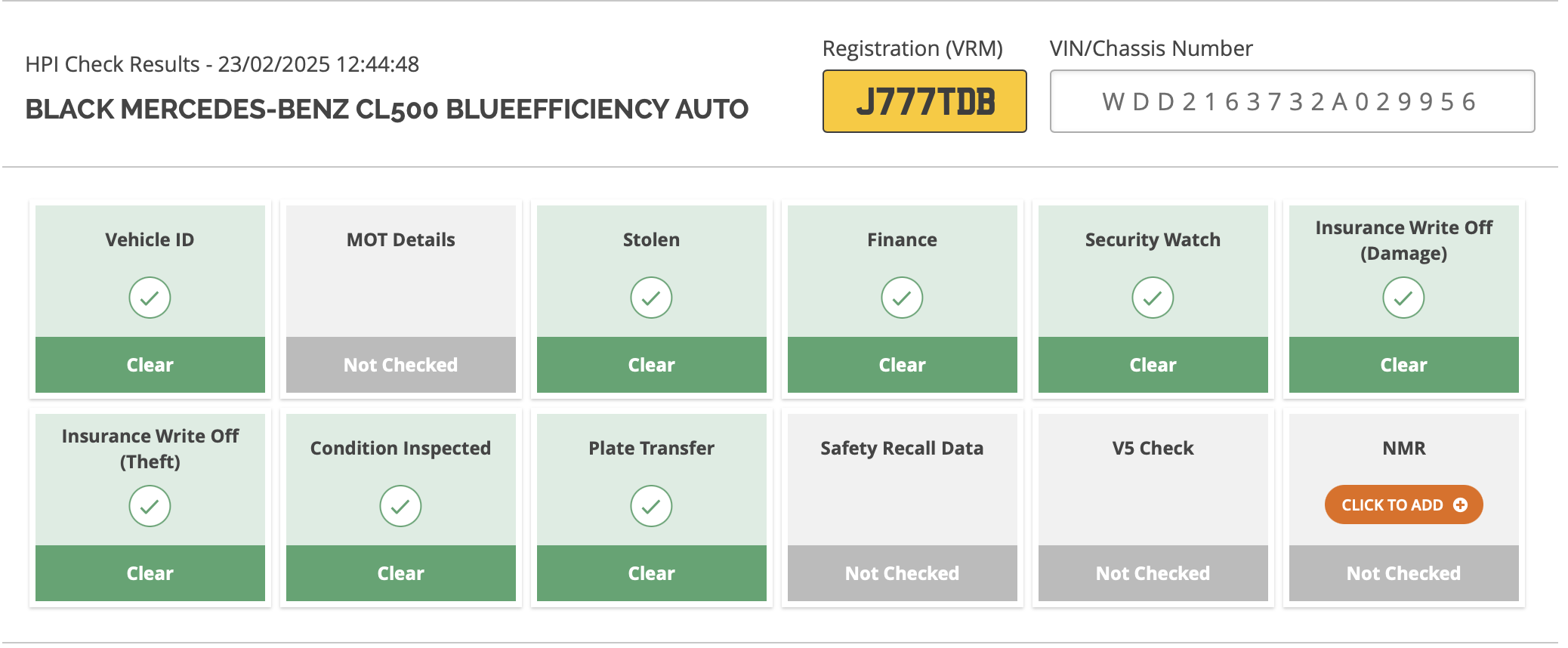The height and width of the screenshot is (648, 1568).
Task: Click the yellow J777TDB registration plate
Action: 924,101
